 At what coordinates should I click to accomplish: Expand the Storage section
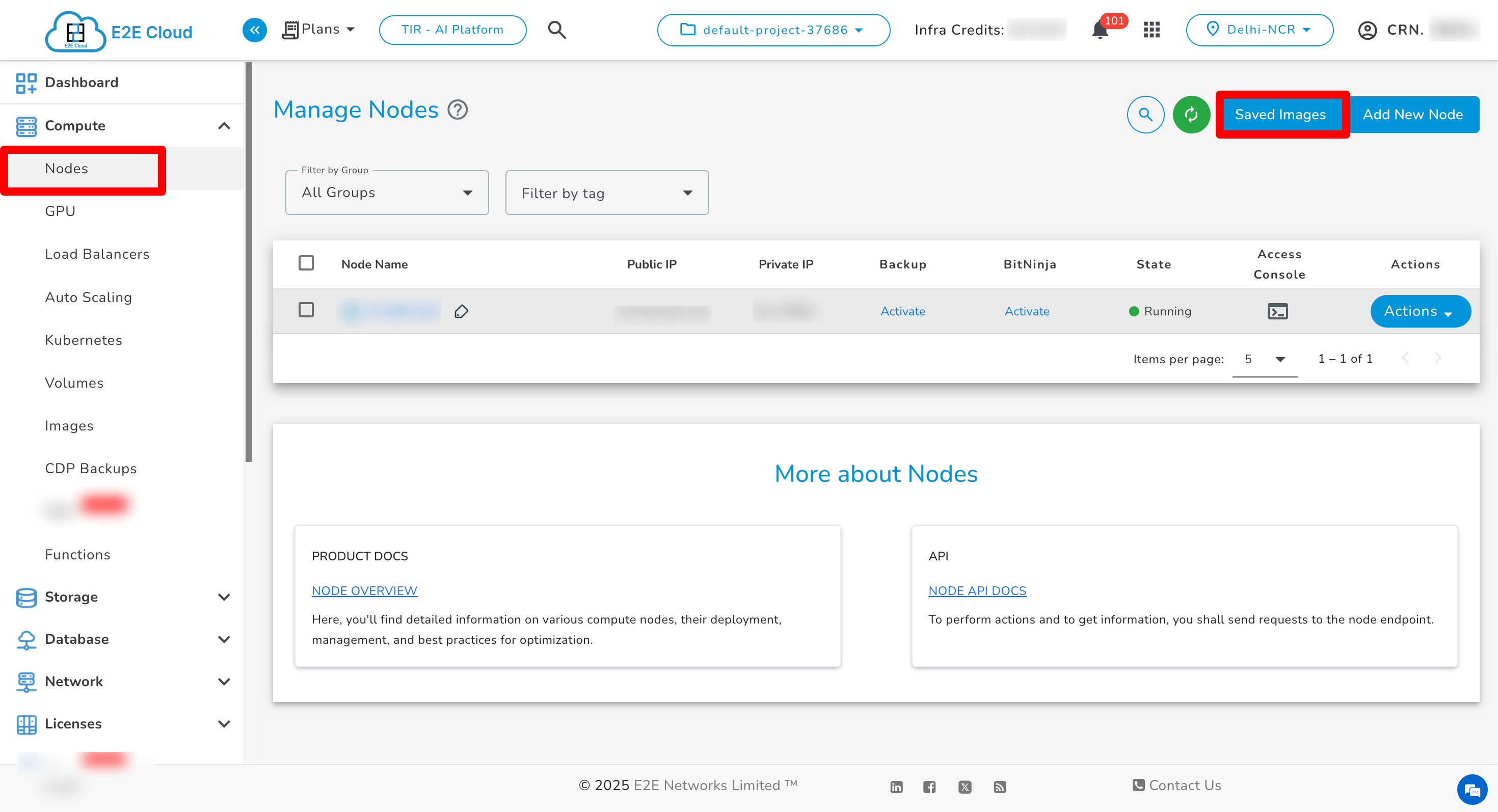tap(224, 597)
